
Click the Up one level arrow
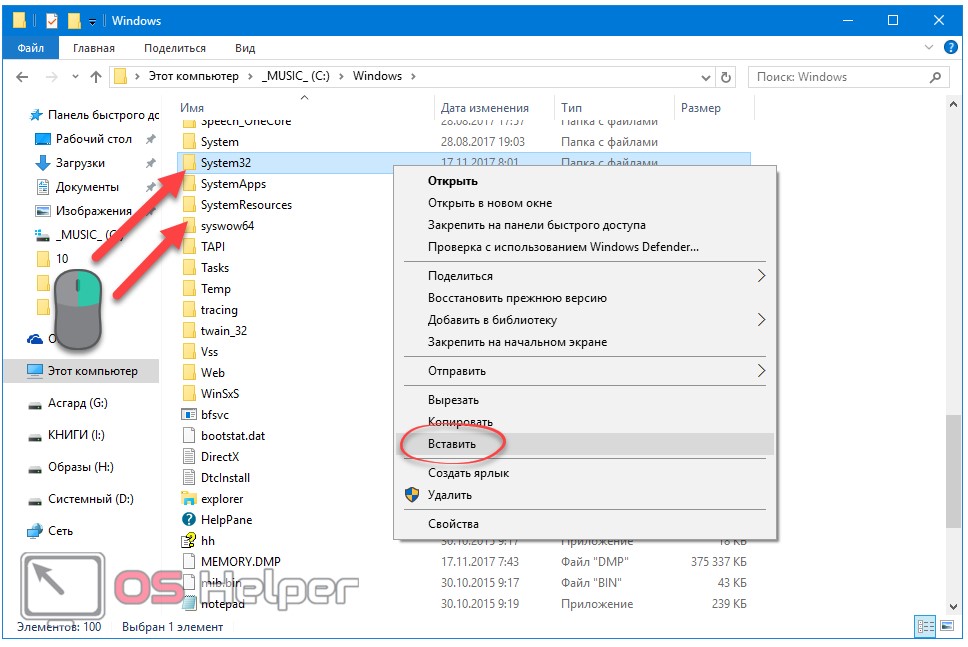[x=96, y=77]
